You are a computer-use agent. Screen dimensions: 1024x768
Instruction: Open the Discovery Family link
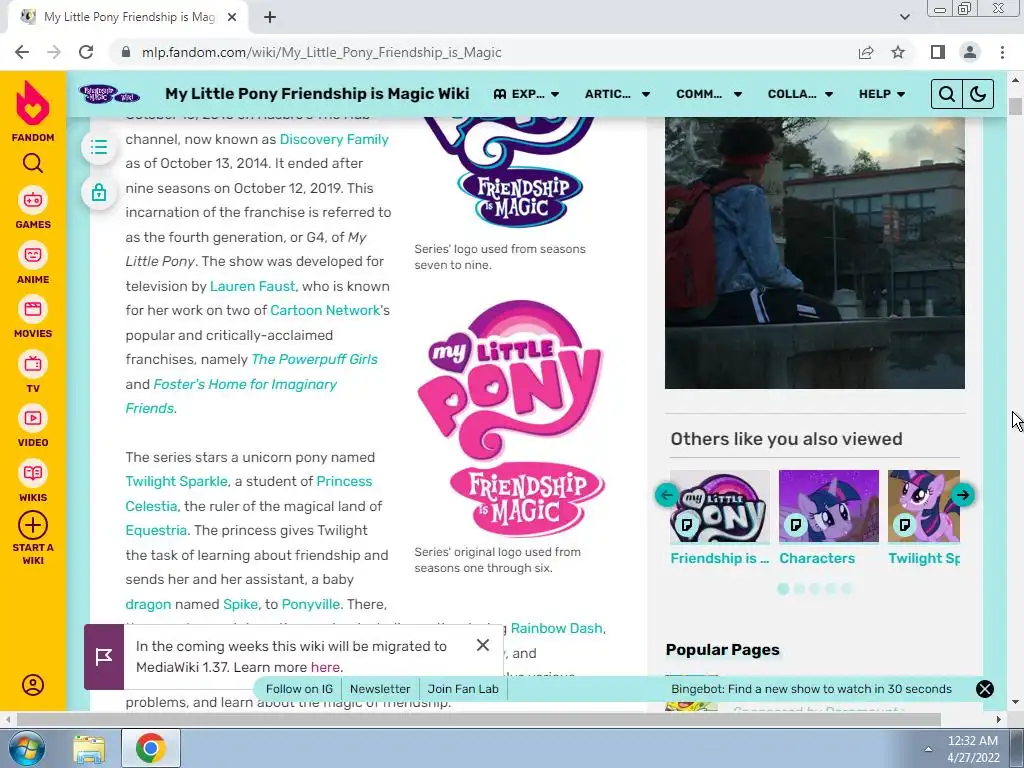[x=334, y=139]
